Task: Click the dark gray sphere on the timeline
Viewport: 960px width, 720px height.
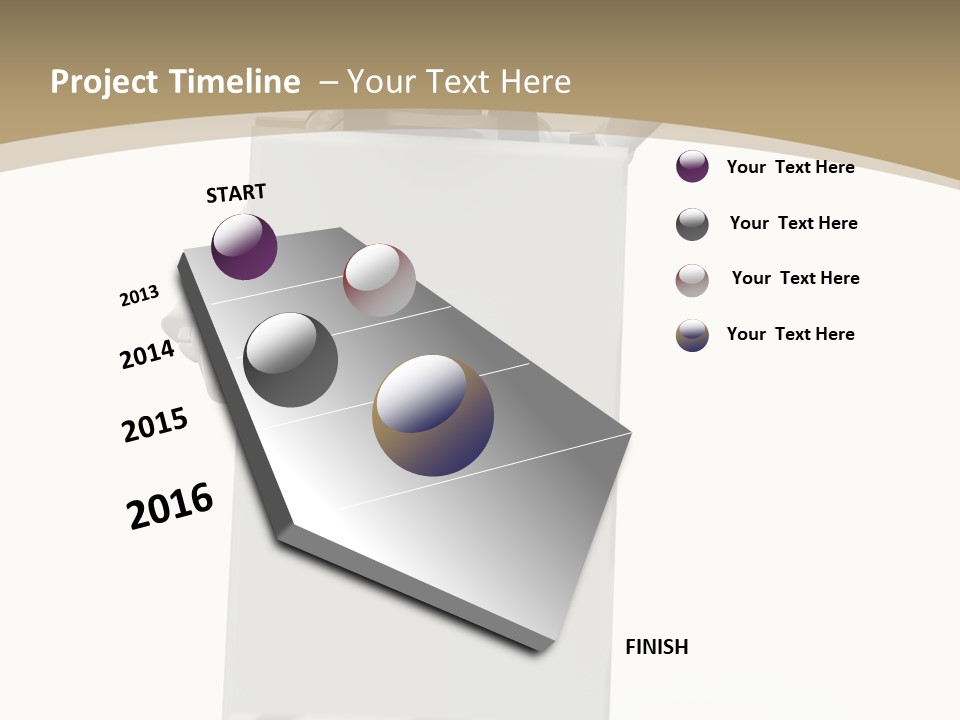Action: pos(290,355)
